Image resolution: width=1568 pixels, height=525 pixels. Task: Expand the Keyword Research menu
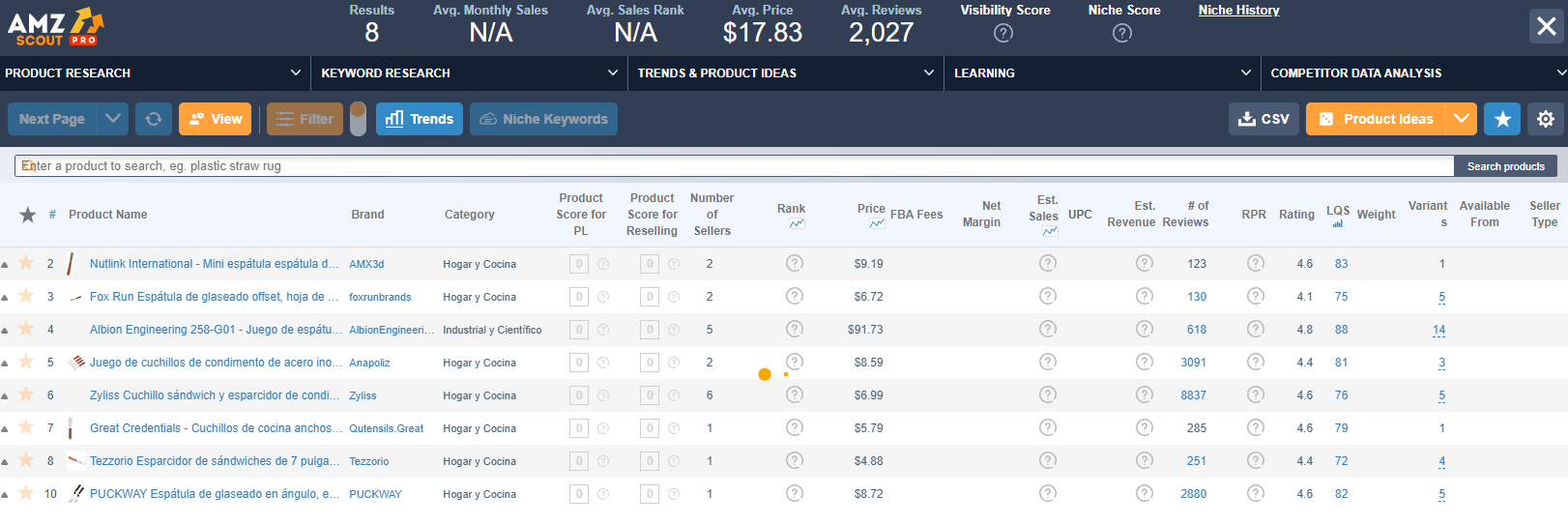pos(469,73)
